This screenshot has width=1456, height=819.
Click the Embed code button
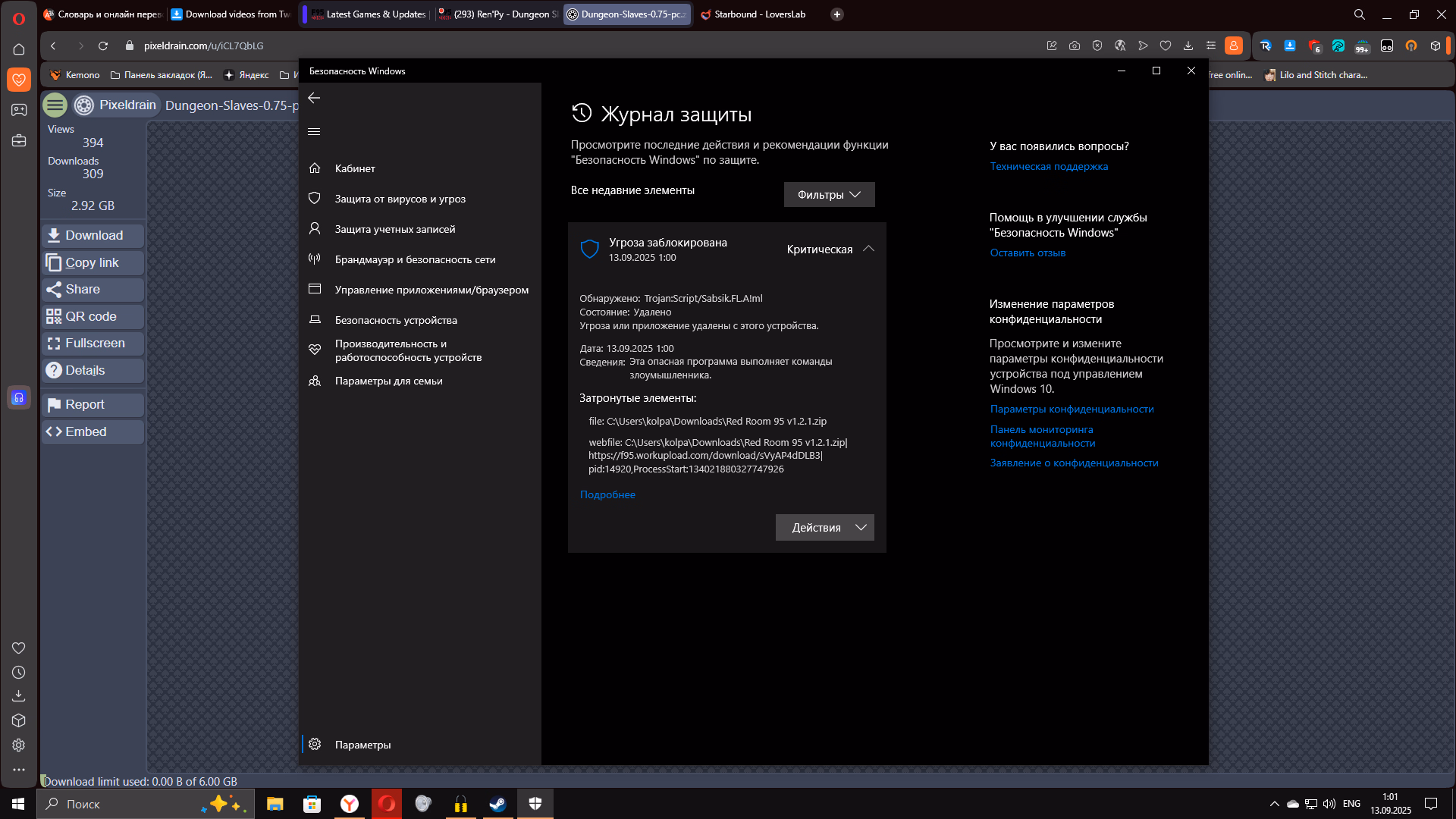pyautogui.click(x=93, y=432)
